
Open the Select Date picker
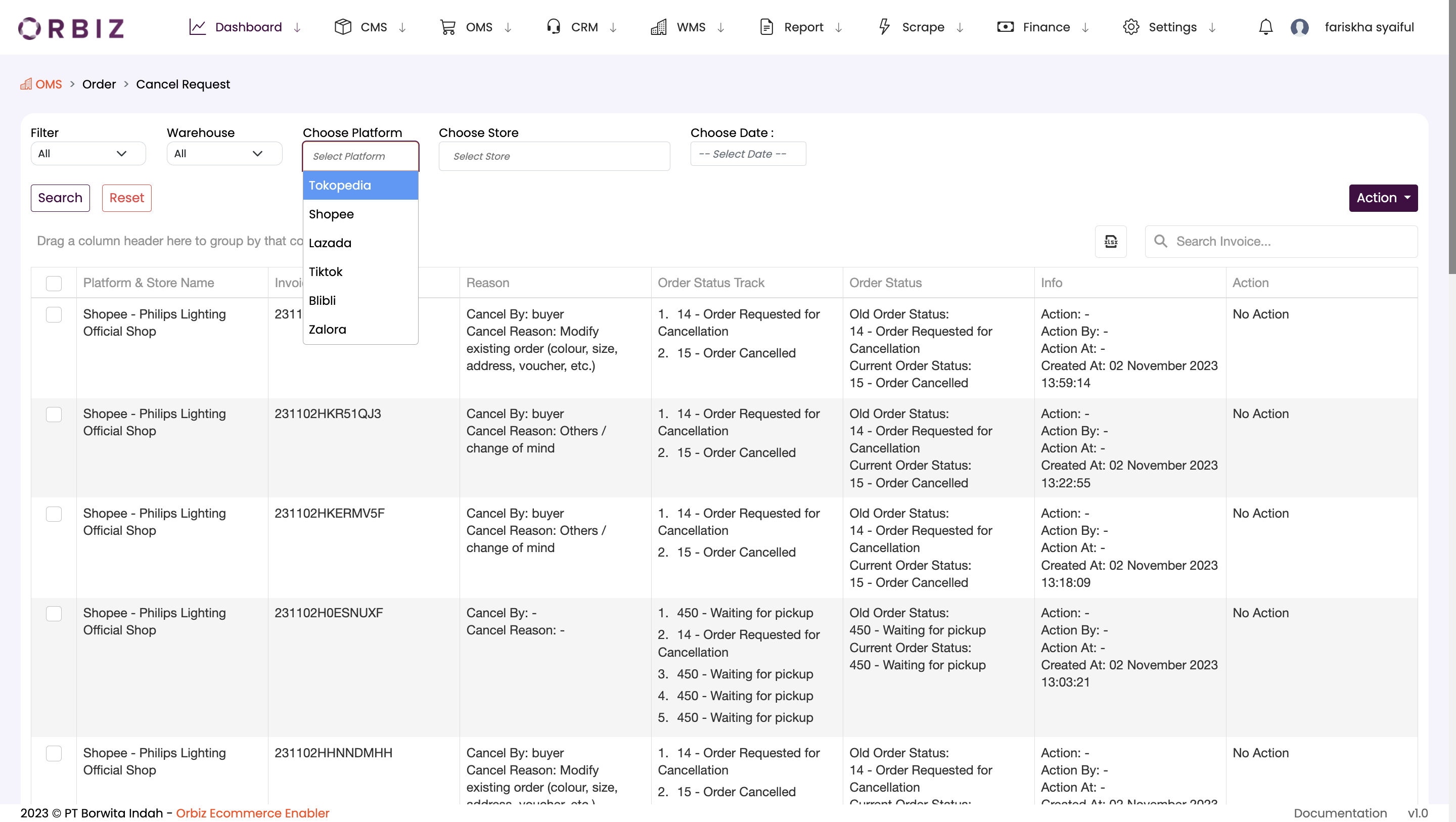pos(748,154)
